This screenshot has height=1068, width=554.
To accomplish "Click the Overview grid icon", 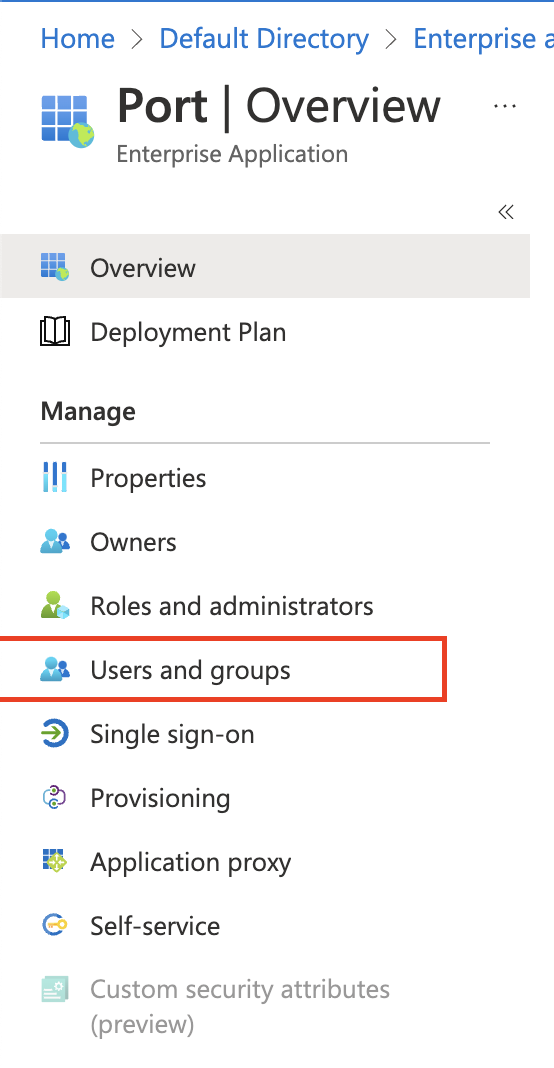I will [55, 267].
